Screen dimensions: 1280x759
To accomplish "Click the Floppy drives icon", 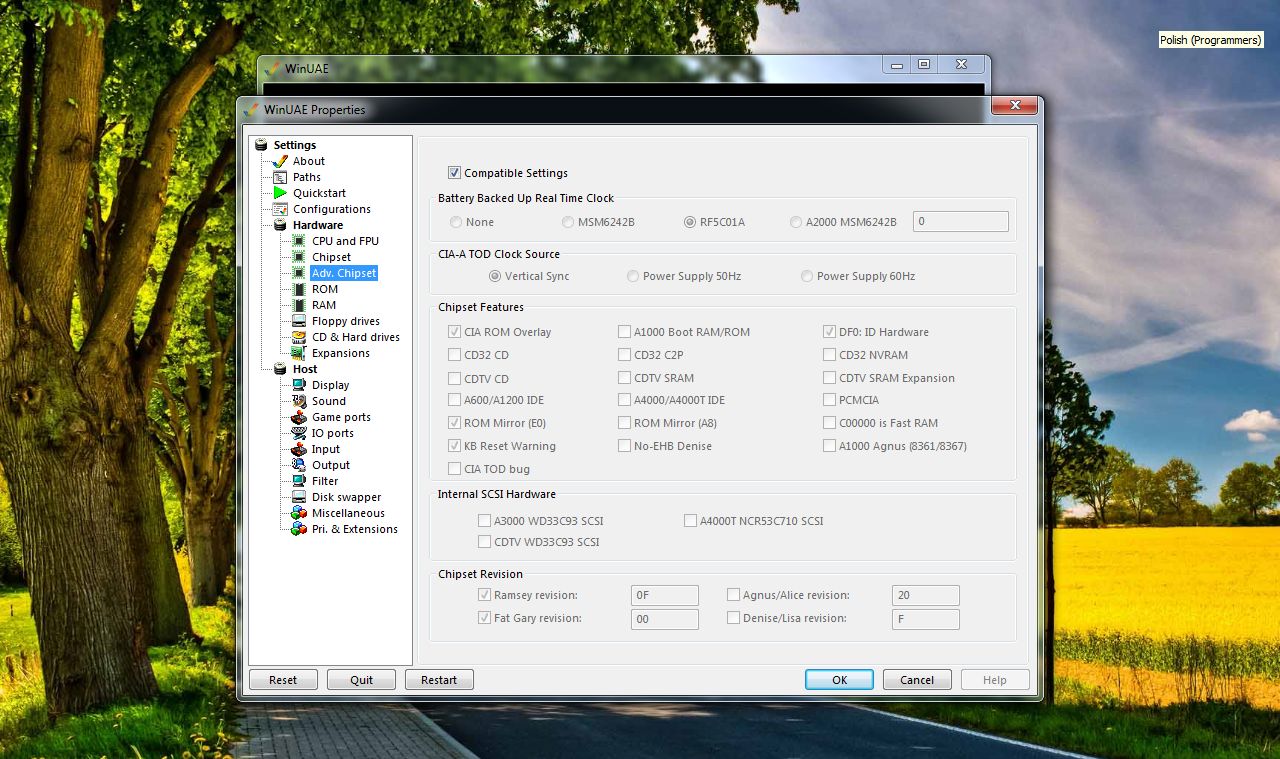I will (299, 321).
